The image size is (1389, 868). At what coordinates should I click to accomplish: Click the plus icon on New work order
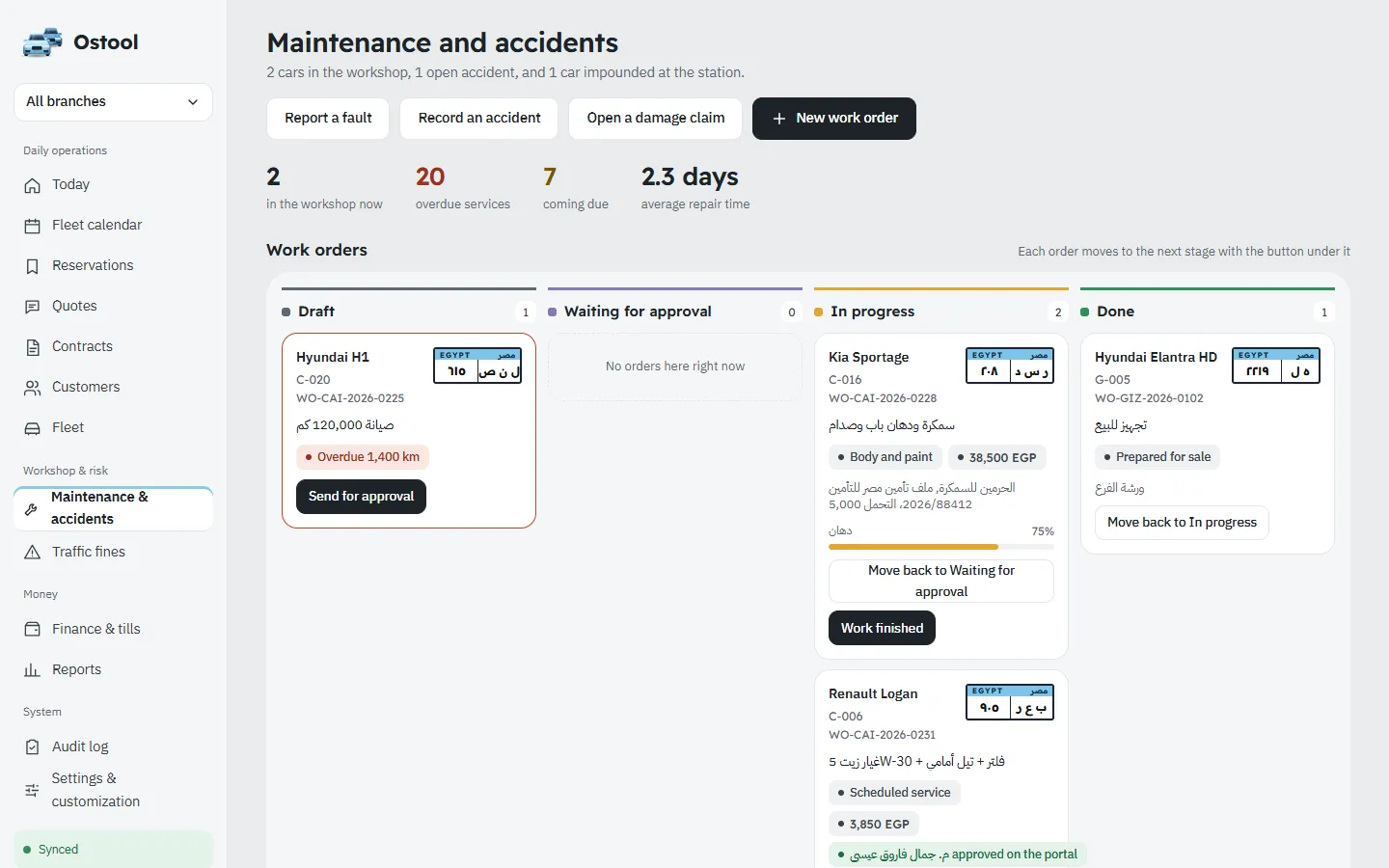[x=779, y=119]
